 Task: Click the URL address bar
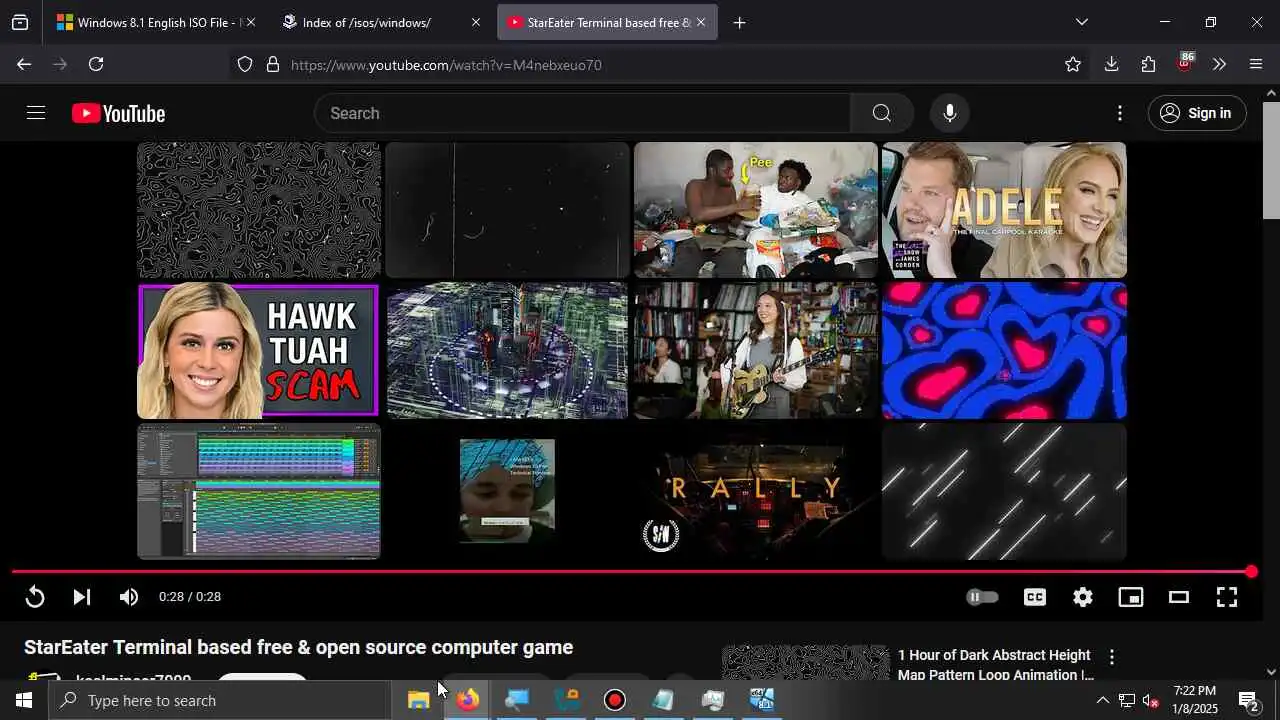click(x=660, y=65)
